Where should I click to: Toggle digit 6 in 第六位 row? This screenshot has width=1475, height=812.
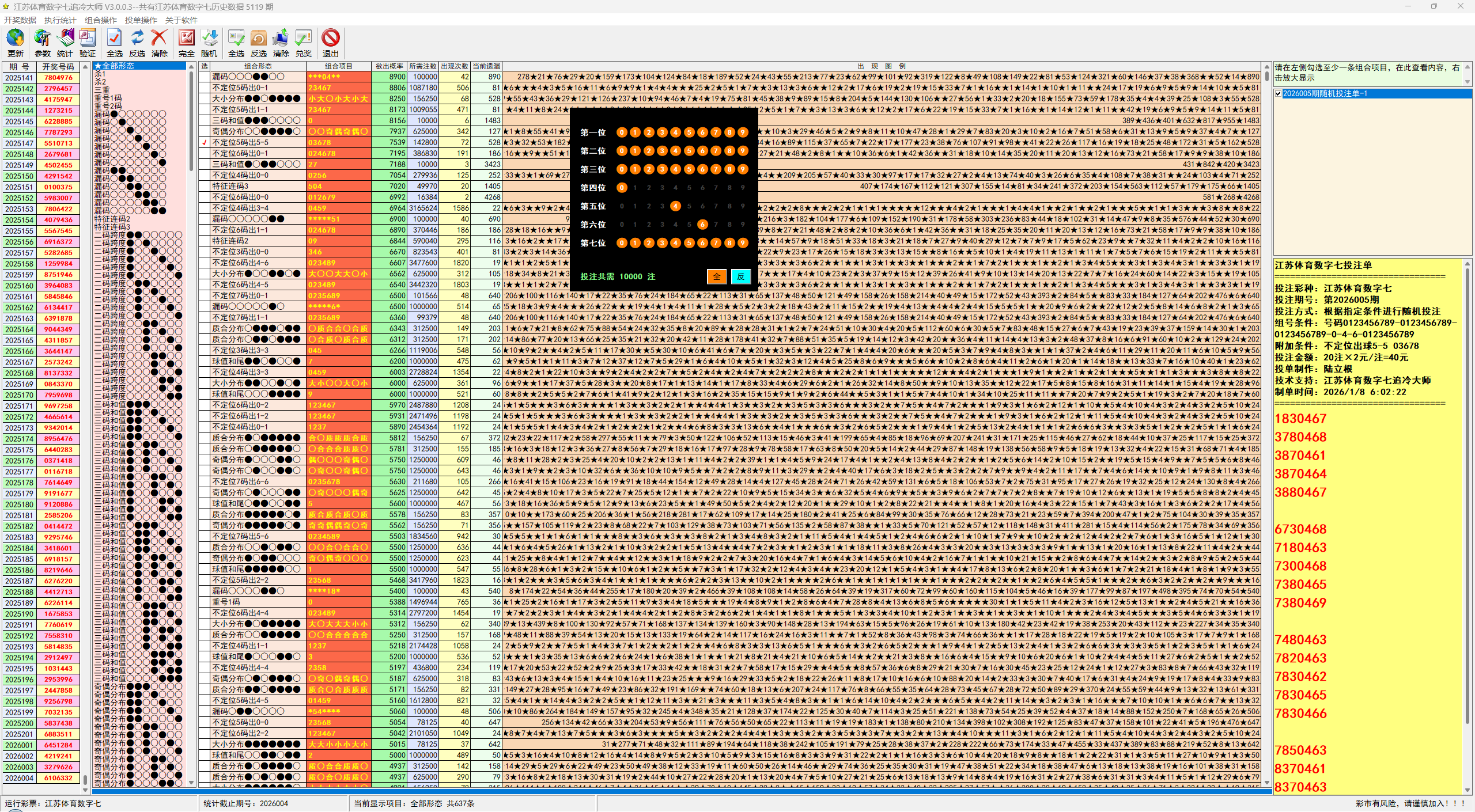(x=702, y=225)
